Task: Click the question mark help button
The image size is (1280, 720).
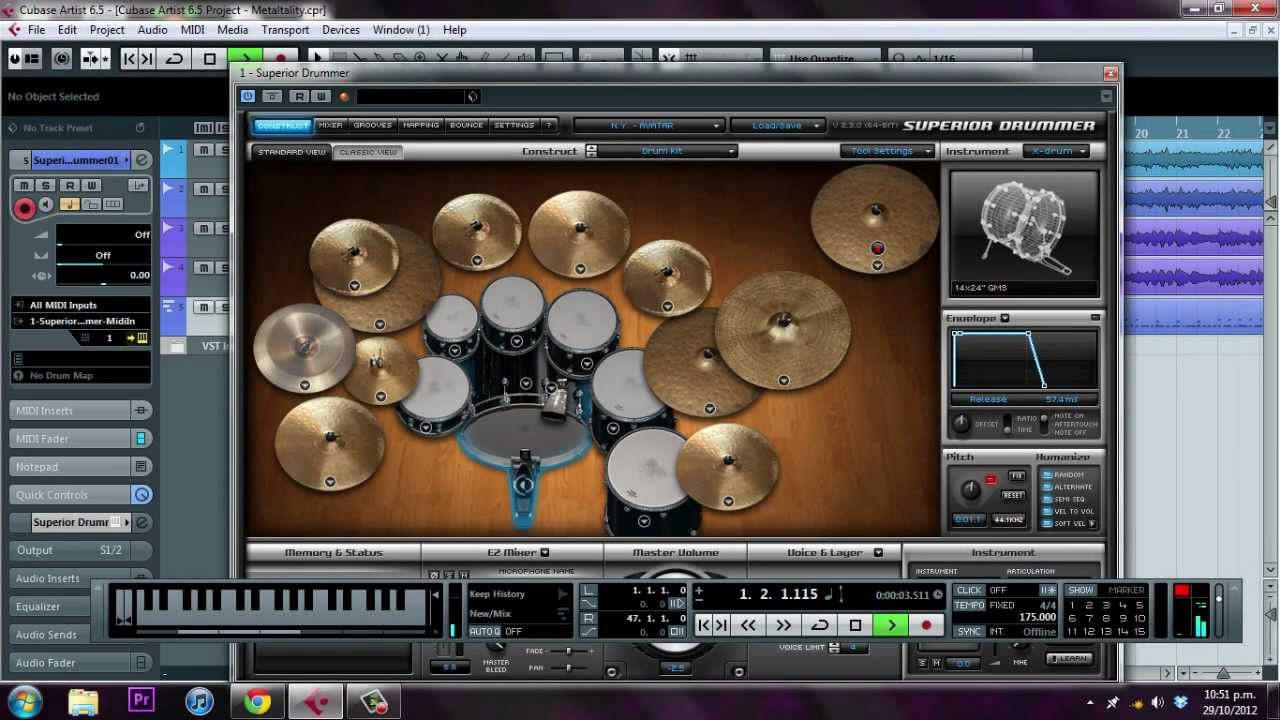Action: [548, 125]
